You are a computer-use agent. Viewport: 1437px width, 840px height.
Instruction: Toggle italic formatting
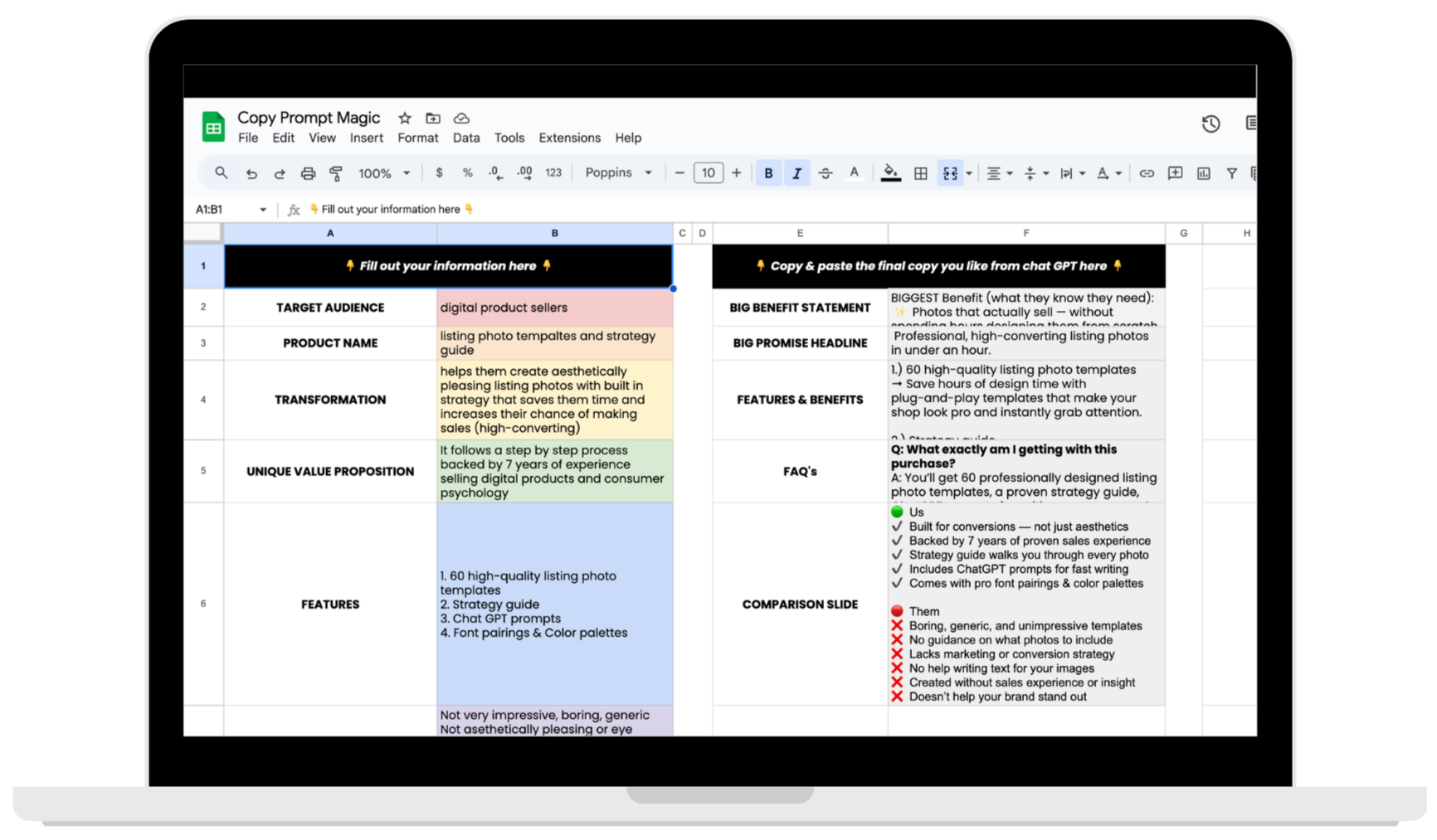pyautogui.click(x=796, y=173)
